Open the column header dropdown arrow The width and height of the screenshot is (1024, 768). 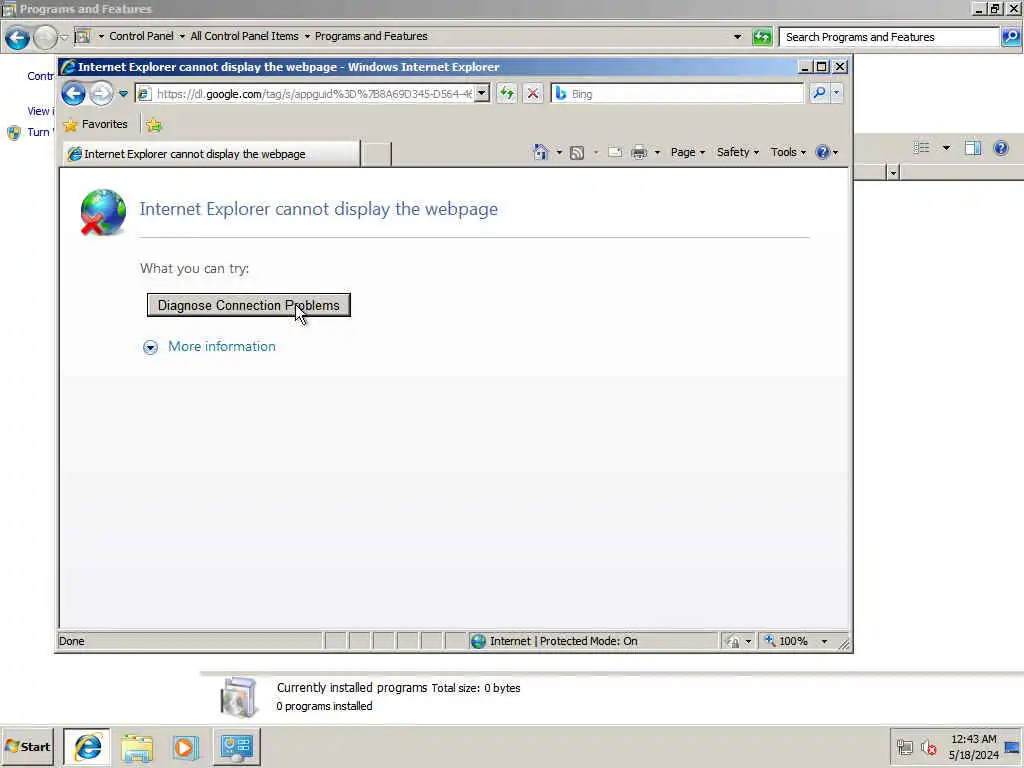(x=893, y=172)
